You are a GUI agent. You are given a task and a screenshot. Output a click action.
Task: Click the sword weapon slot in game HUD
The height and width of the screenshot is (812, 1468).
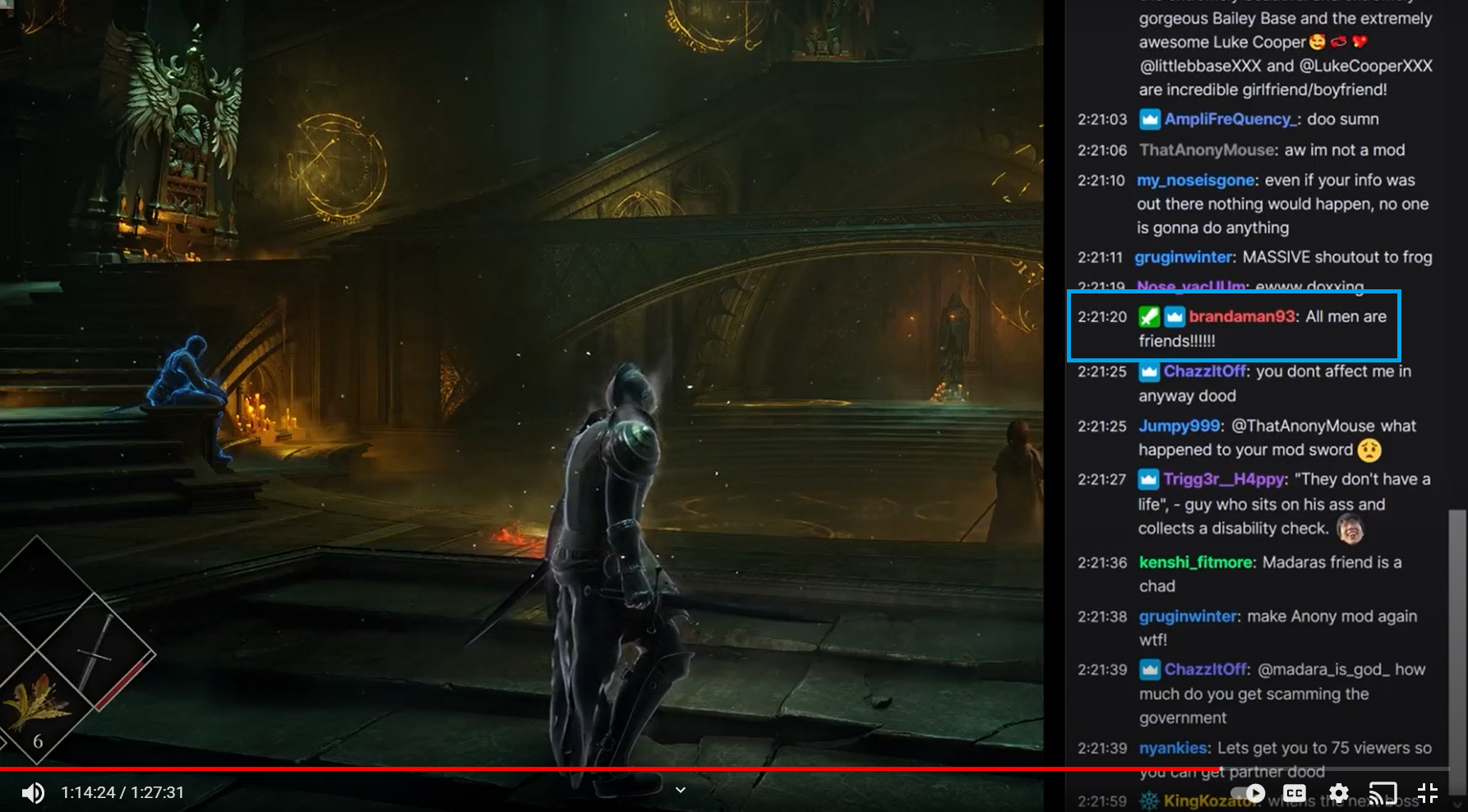point(97,651)
